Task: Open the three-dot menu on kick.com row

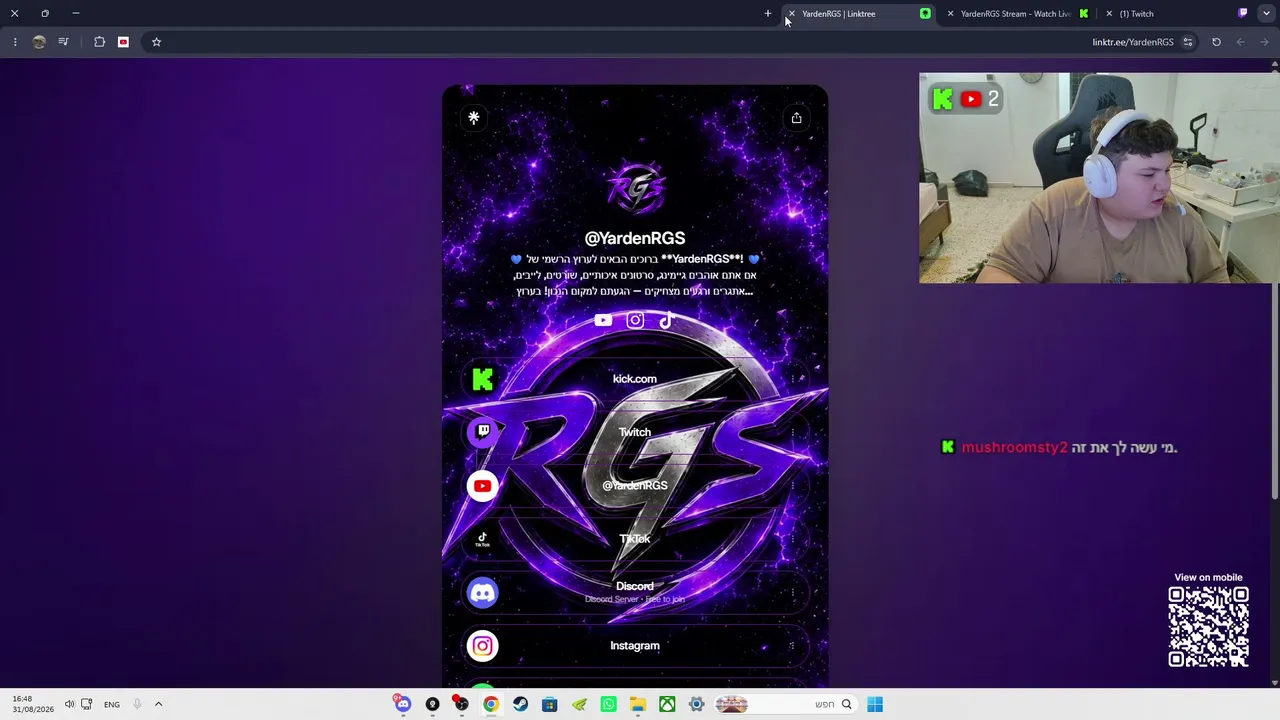Action: [792, 379]
